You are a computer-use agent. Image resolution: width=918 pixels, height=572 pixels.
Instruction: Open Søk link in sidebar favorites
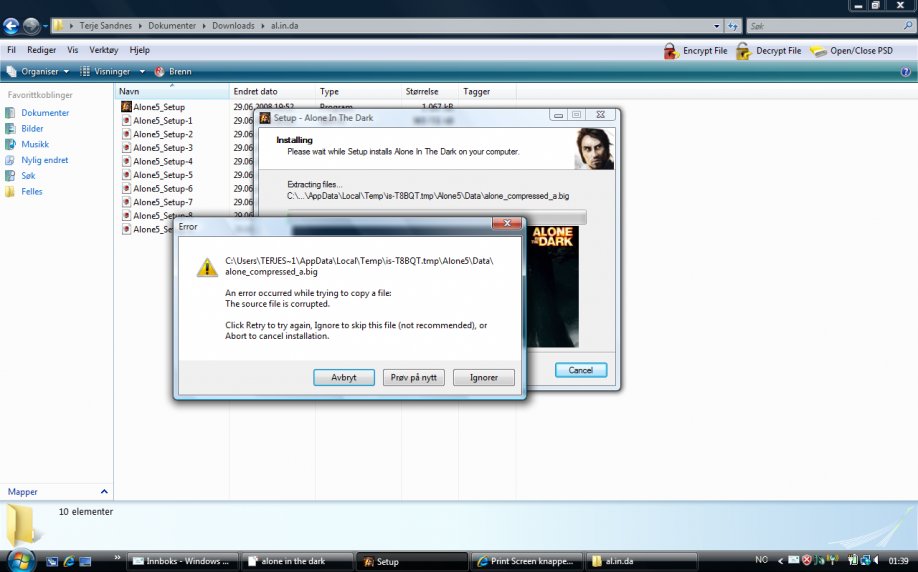tap(28, 176)
